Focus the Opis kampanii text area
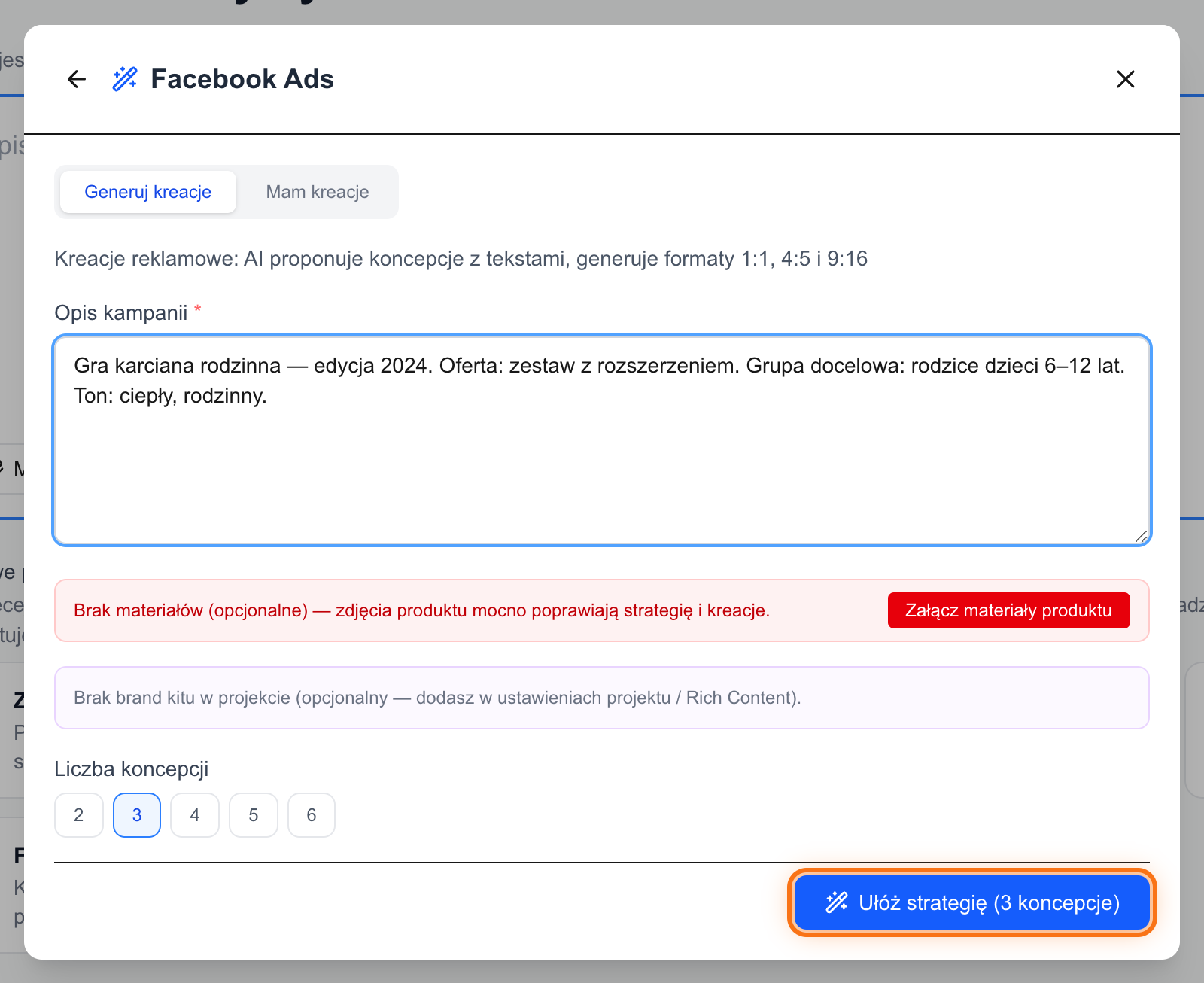The height and width of the screenshot is (983, 1204). pyautogui.click(x=602, y=440)
